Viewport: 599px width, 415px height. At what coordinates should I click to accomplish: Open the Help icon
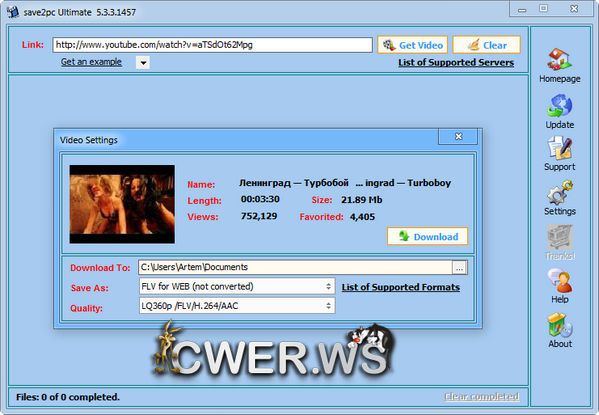pos(560,280)
